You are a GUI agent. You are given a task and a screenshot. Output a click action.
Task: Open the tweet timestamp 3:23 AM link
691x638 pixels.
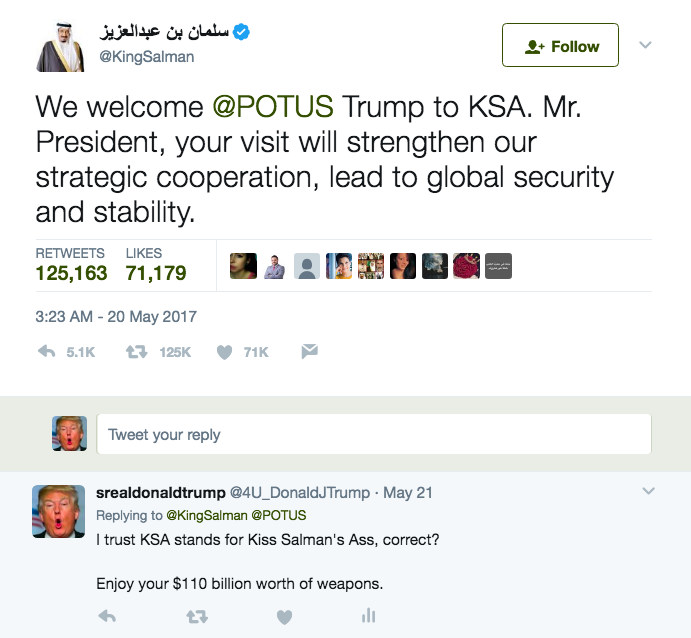[x=116, y=317]
